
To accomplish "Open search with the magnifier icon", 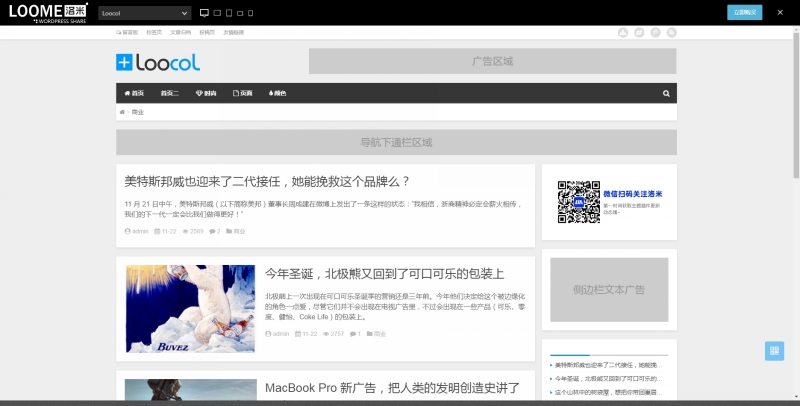I will tap(666, 93).
